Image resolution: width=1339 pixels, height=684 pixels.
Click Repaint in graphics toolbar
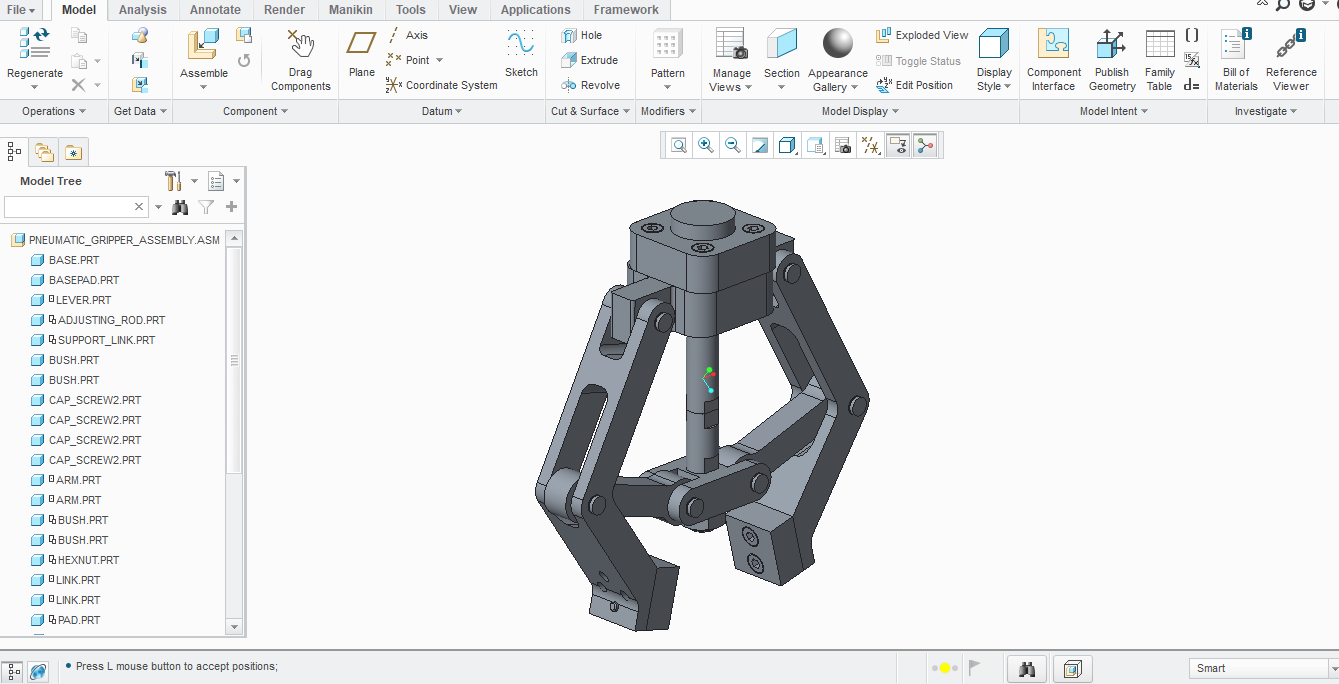click(760, 146)
